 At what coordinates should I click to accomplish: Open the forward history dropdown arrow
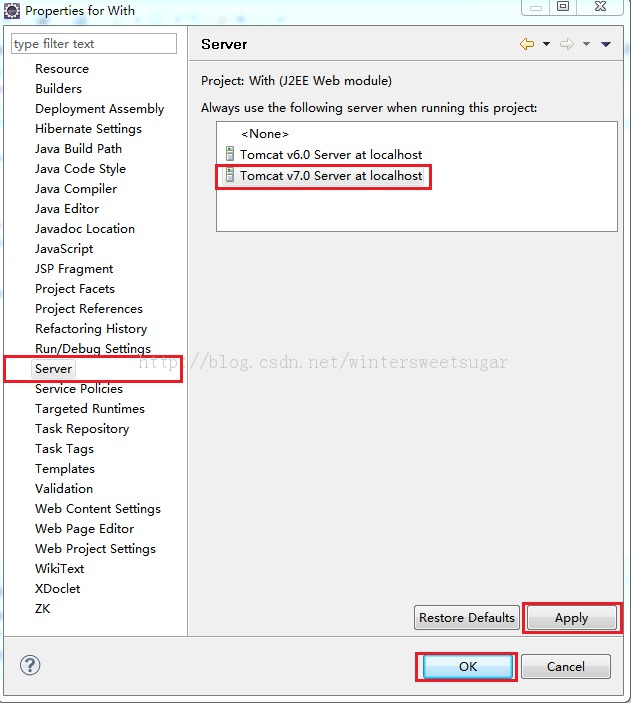point(586,44)
